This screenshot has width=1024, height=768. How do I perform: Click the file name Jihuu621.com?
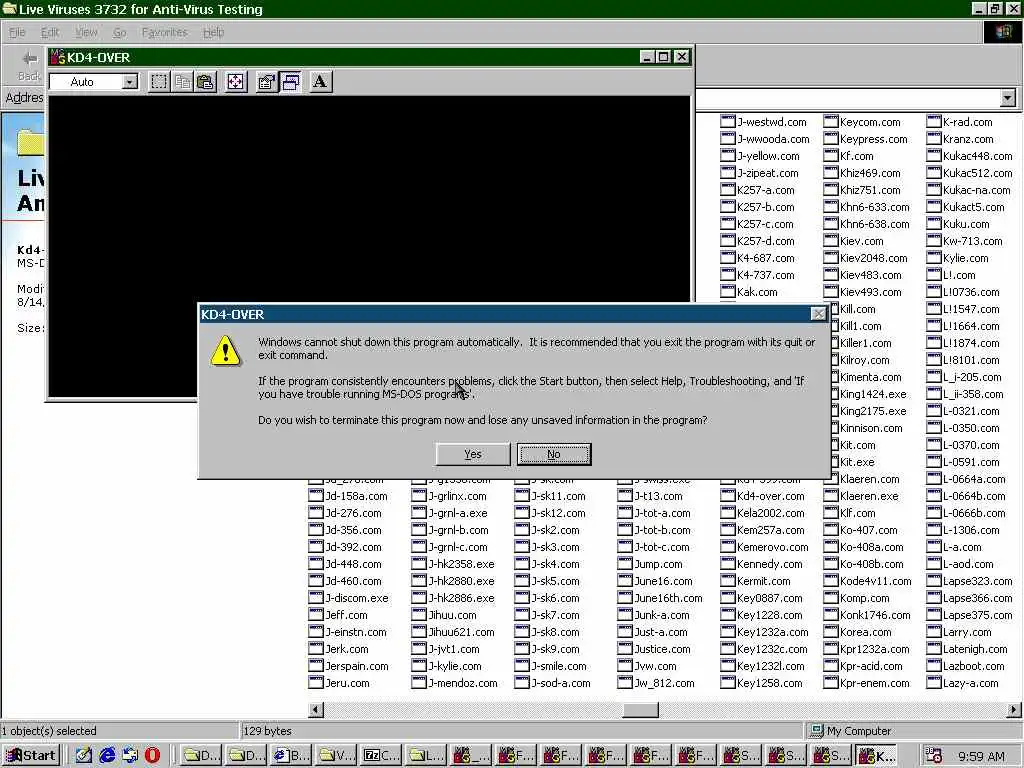point(462,632)
